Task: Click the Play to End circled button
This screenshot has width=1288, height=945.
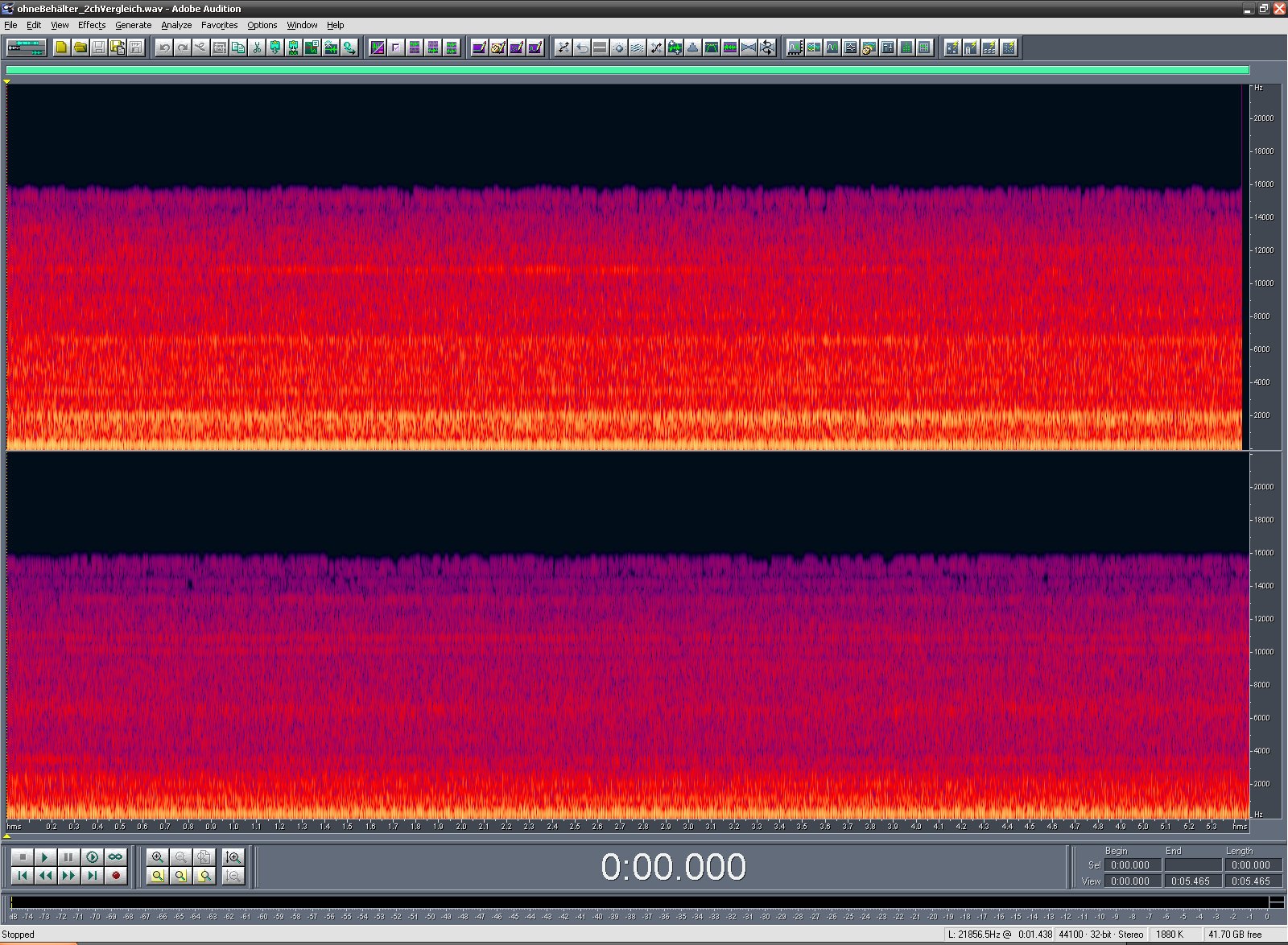Action: [x=92, y=857]
